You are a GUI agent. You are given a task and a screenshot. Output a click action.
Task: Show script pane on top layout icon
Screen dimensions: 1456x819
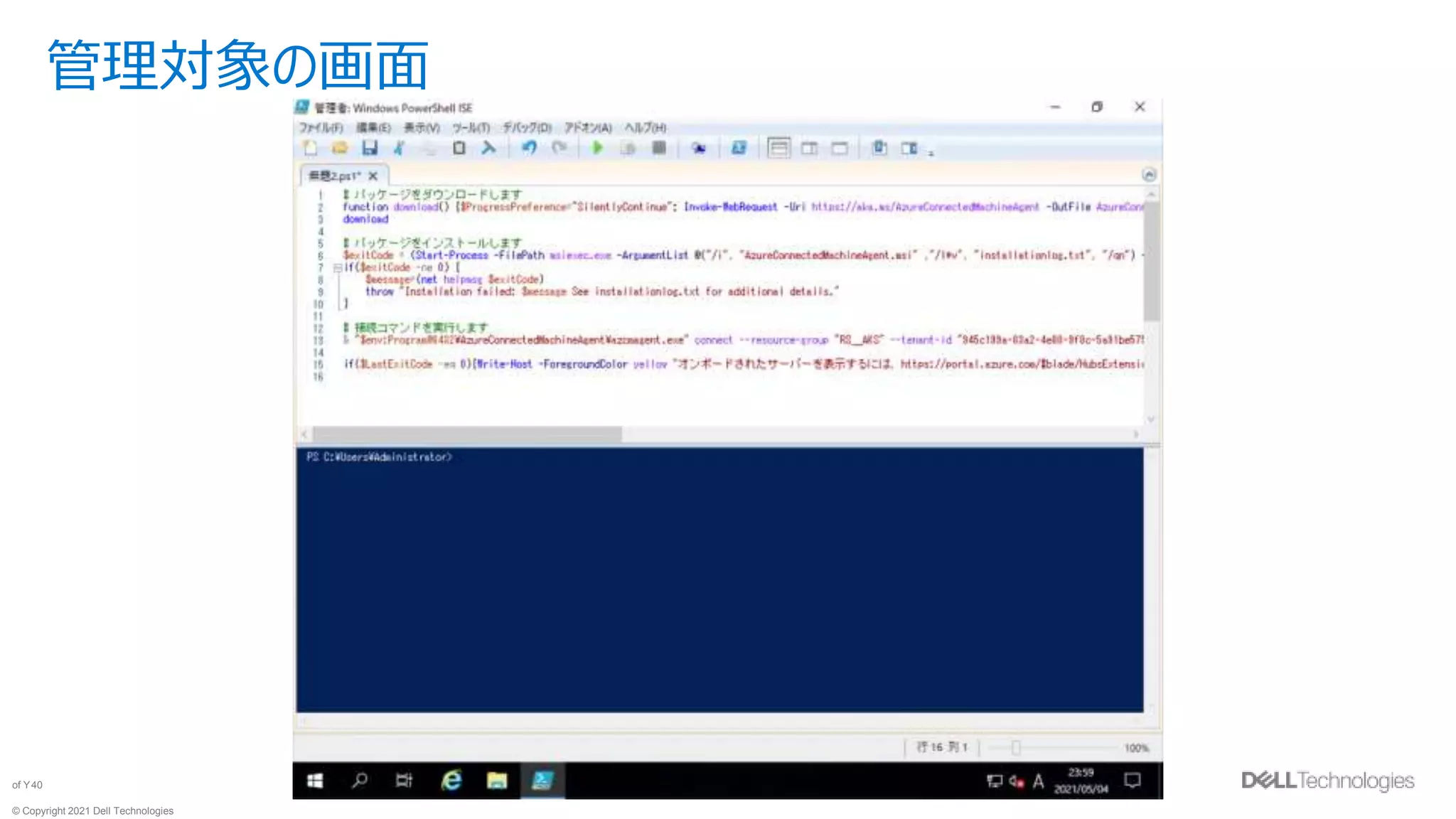pos(778,148)
